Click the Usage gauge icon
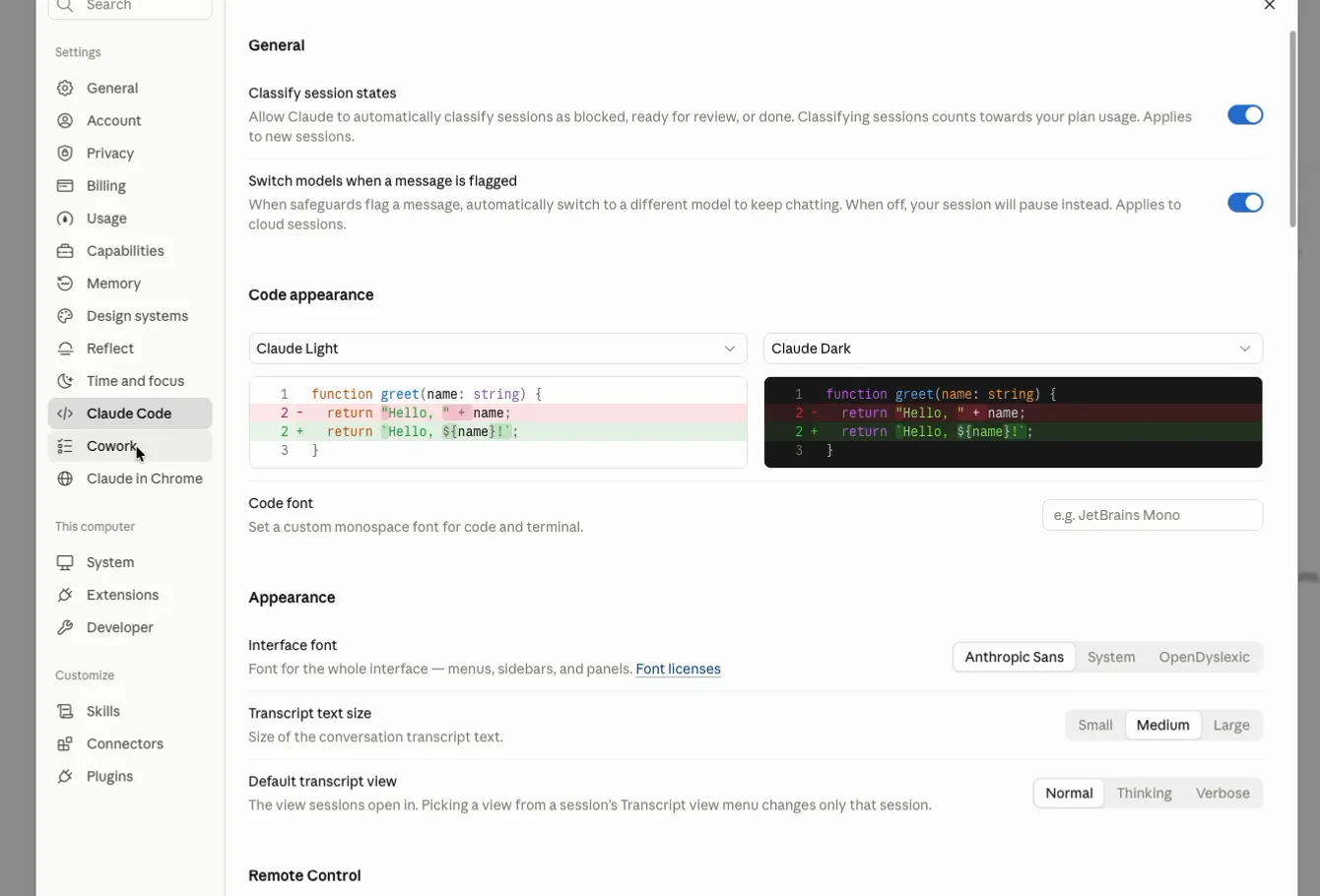 65,219
